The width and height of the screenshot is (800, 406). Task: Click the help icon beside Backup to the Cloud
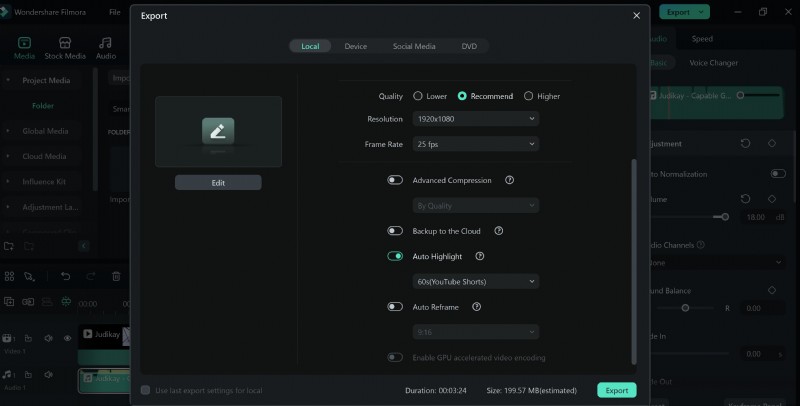(498, 231)
